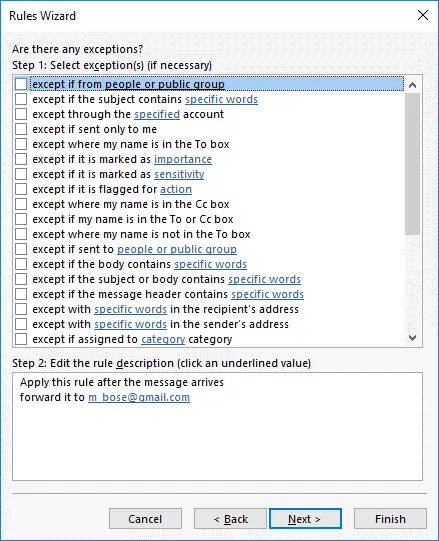Click the 'sensitivity' link in the exceptions list
The width and height of the screenshot is (439, 541).
[179, 174]
